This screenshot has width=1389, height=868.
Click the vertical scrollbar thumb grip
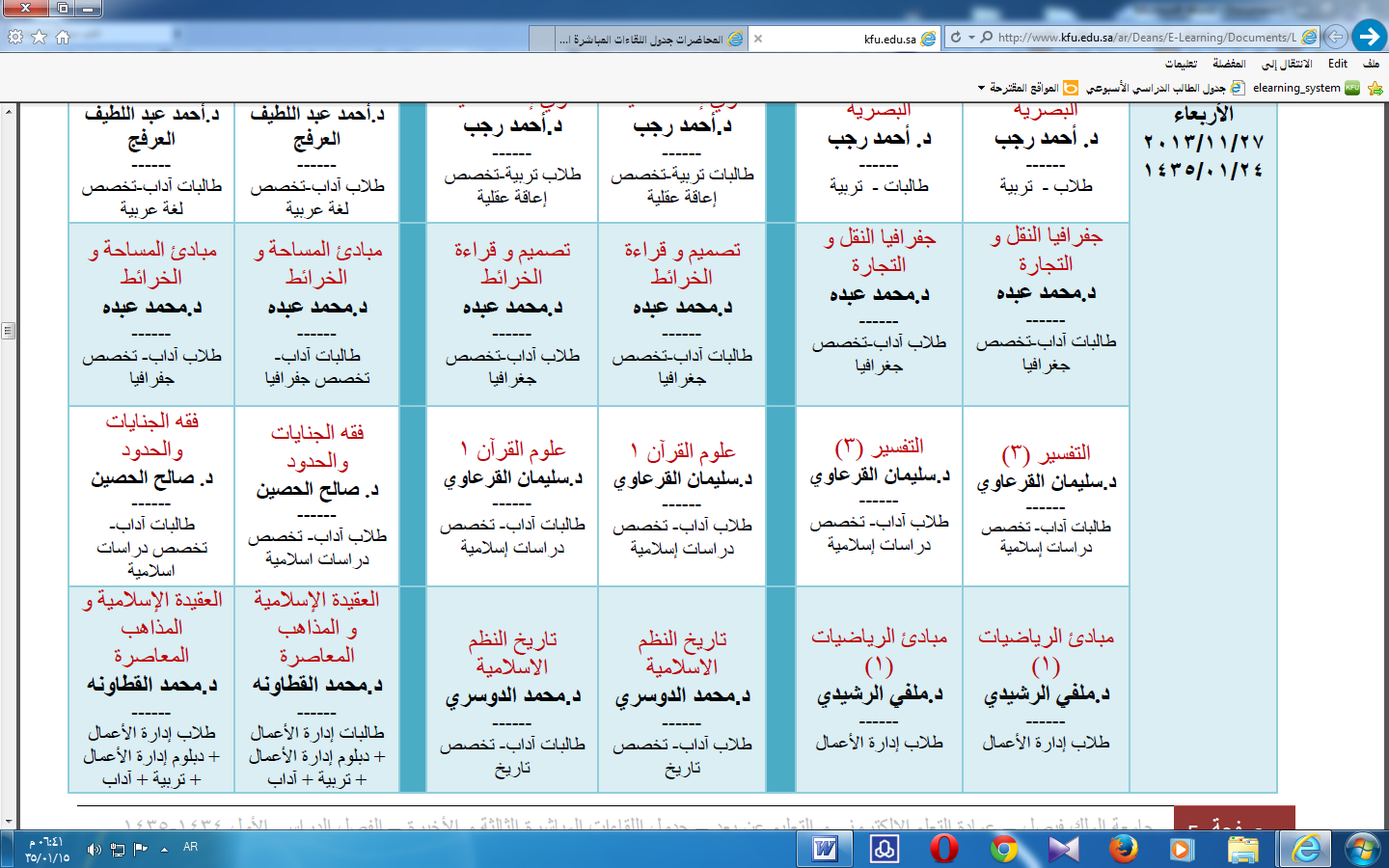tap(8, 331)
